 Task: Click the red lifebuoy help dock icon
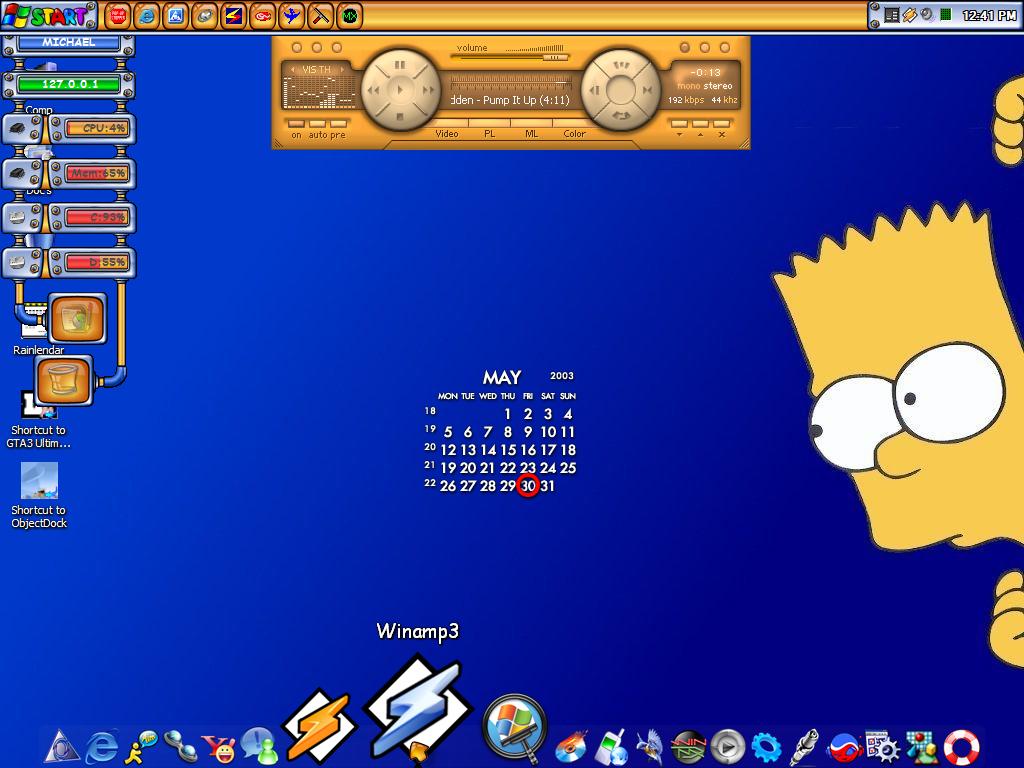coord(961,746)
